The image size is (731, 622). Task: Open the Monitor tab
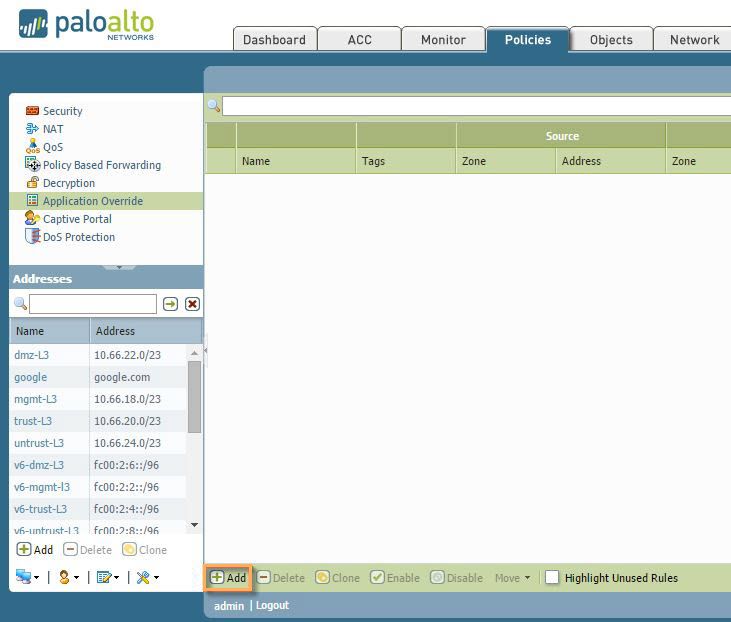pos(443,40)
